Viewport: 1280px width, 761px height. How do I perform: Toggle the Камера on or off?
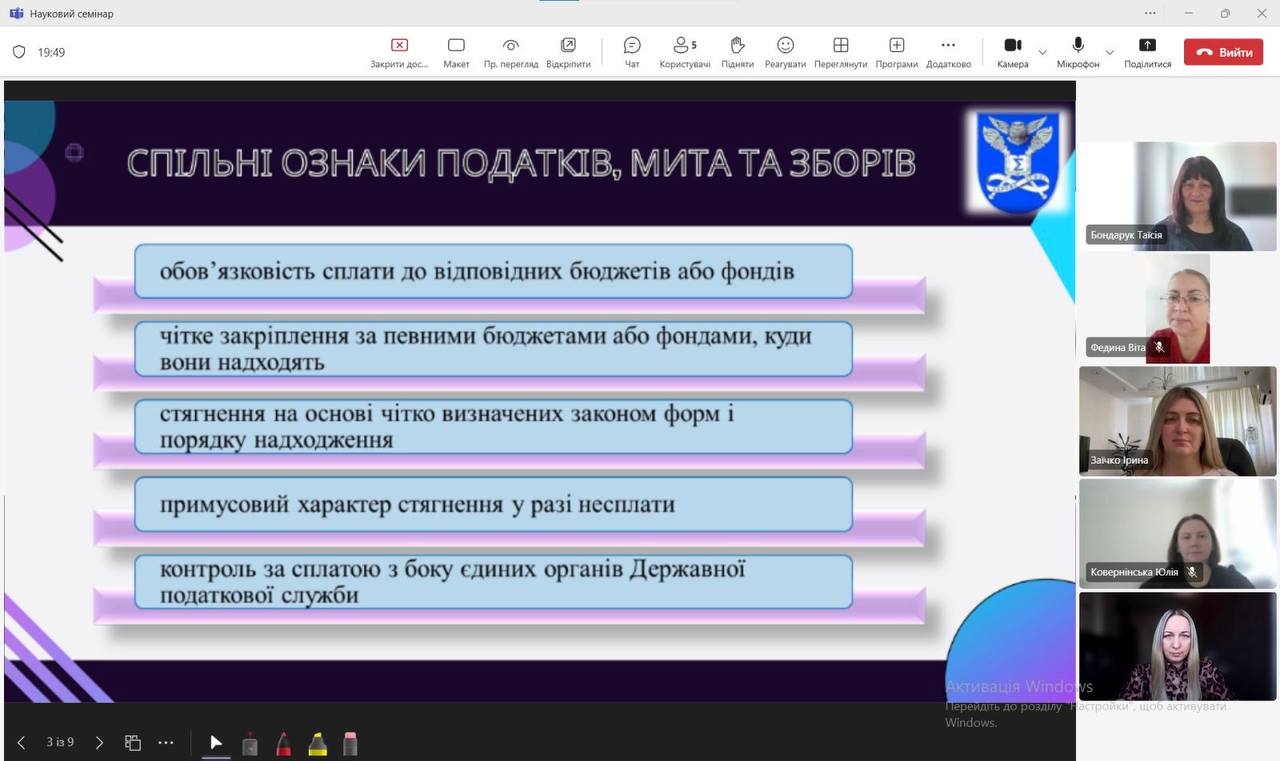tap(1012, 52)
